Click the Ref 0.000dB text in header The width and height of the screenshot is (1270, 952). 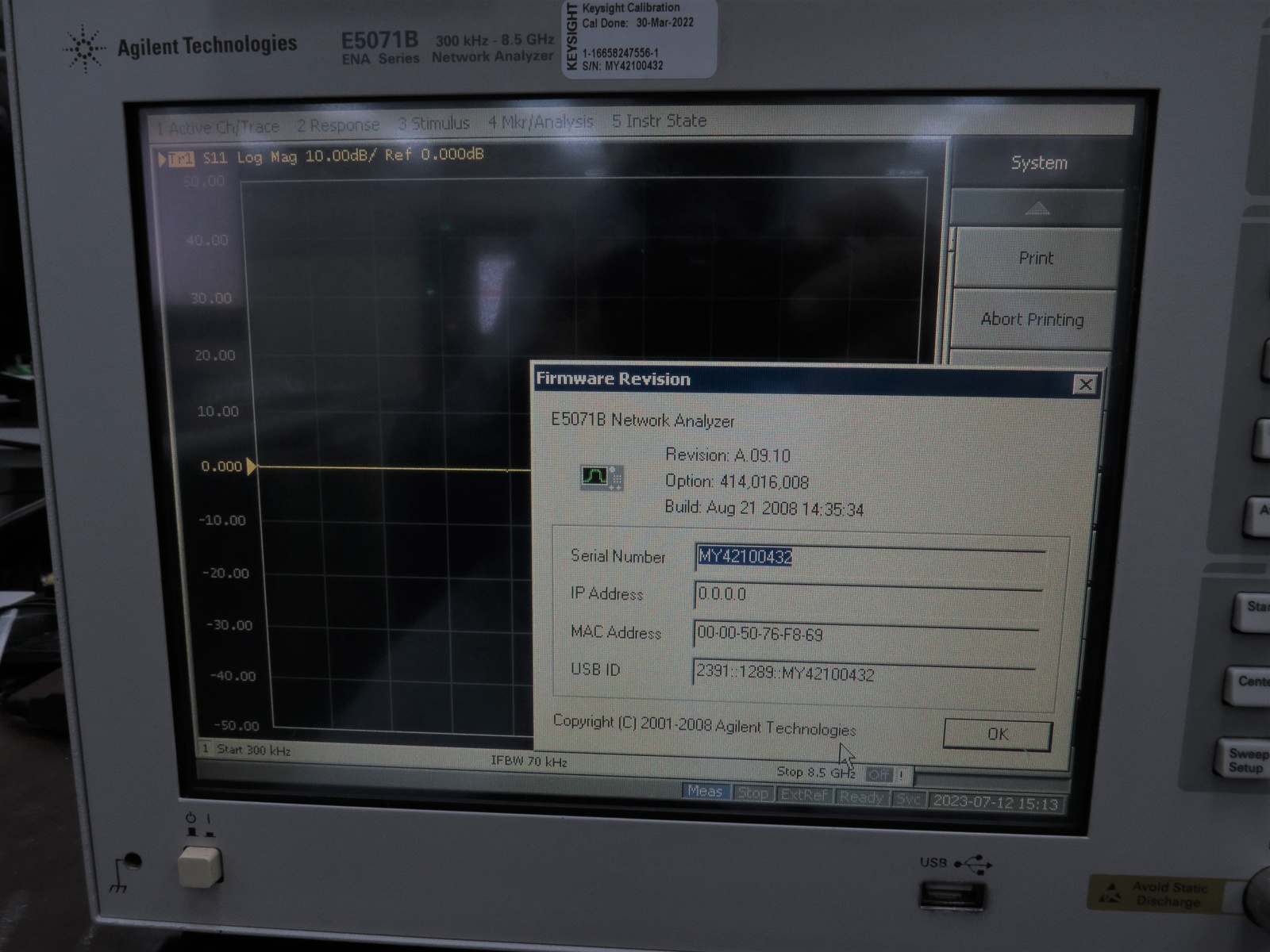(433, 154)
